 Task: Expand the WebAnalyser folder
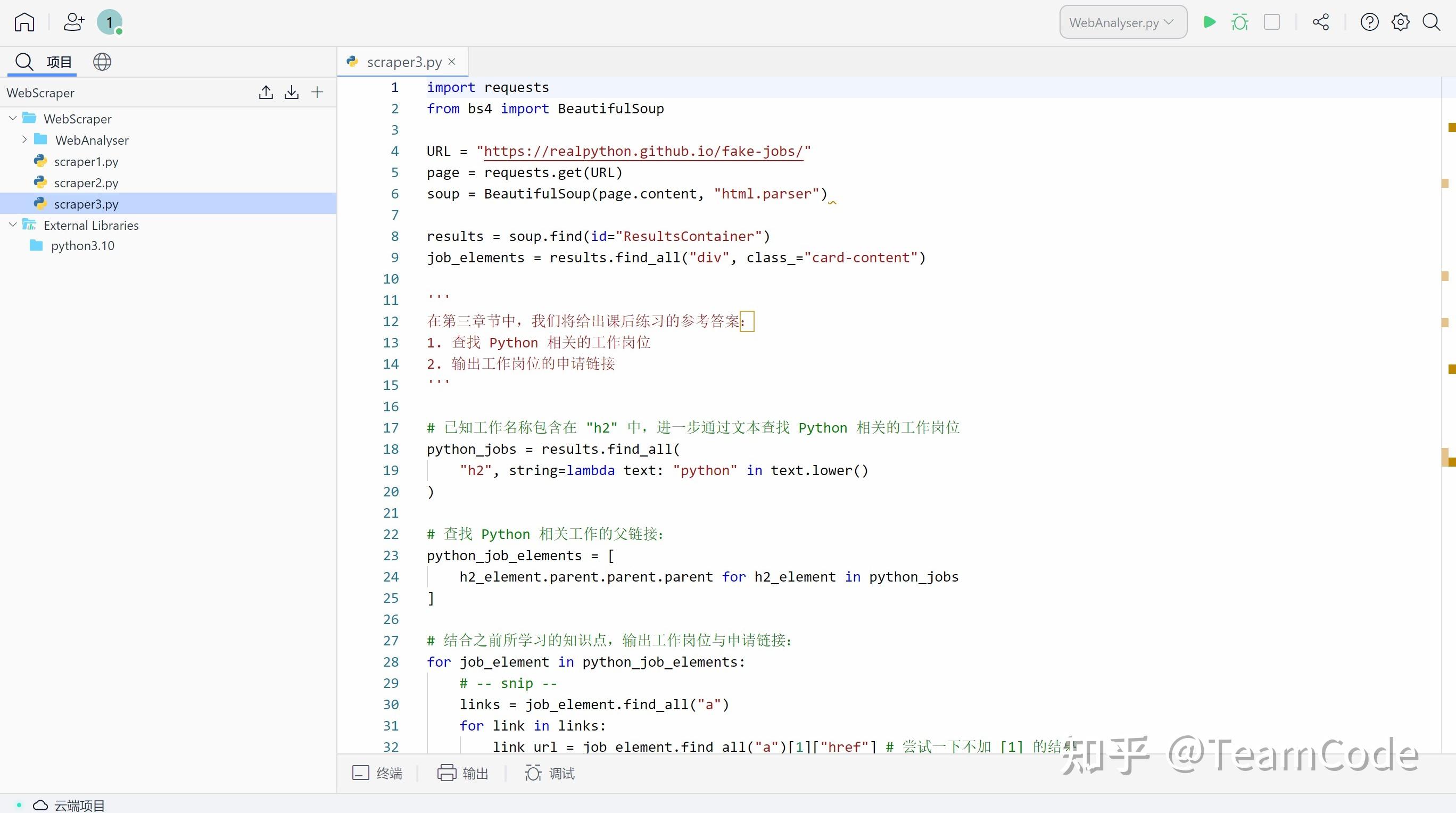click(24, 139)
